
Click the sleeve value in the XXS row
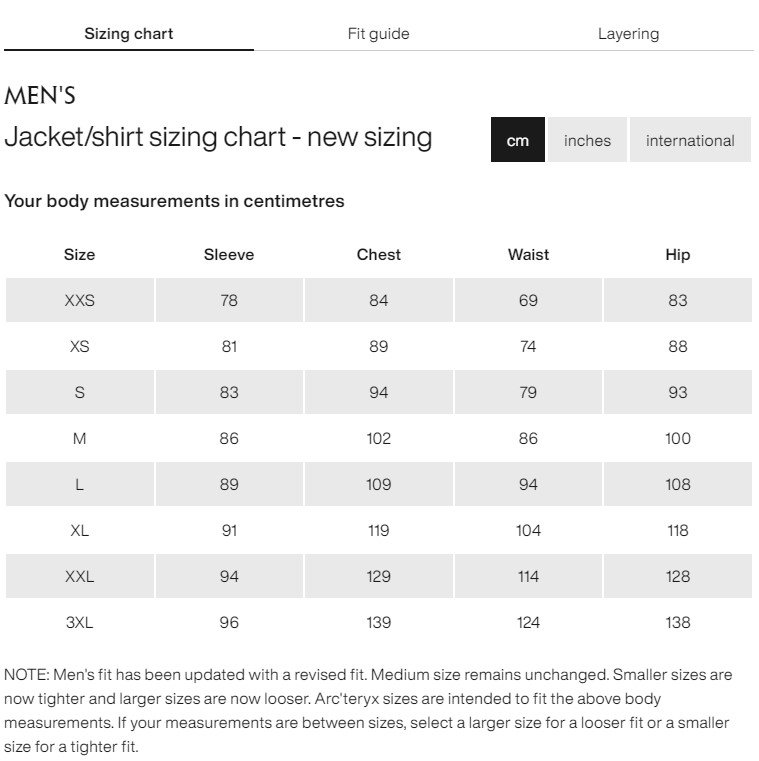(x=229, y=300)
